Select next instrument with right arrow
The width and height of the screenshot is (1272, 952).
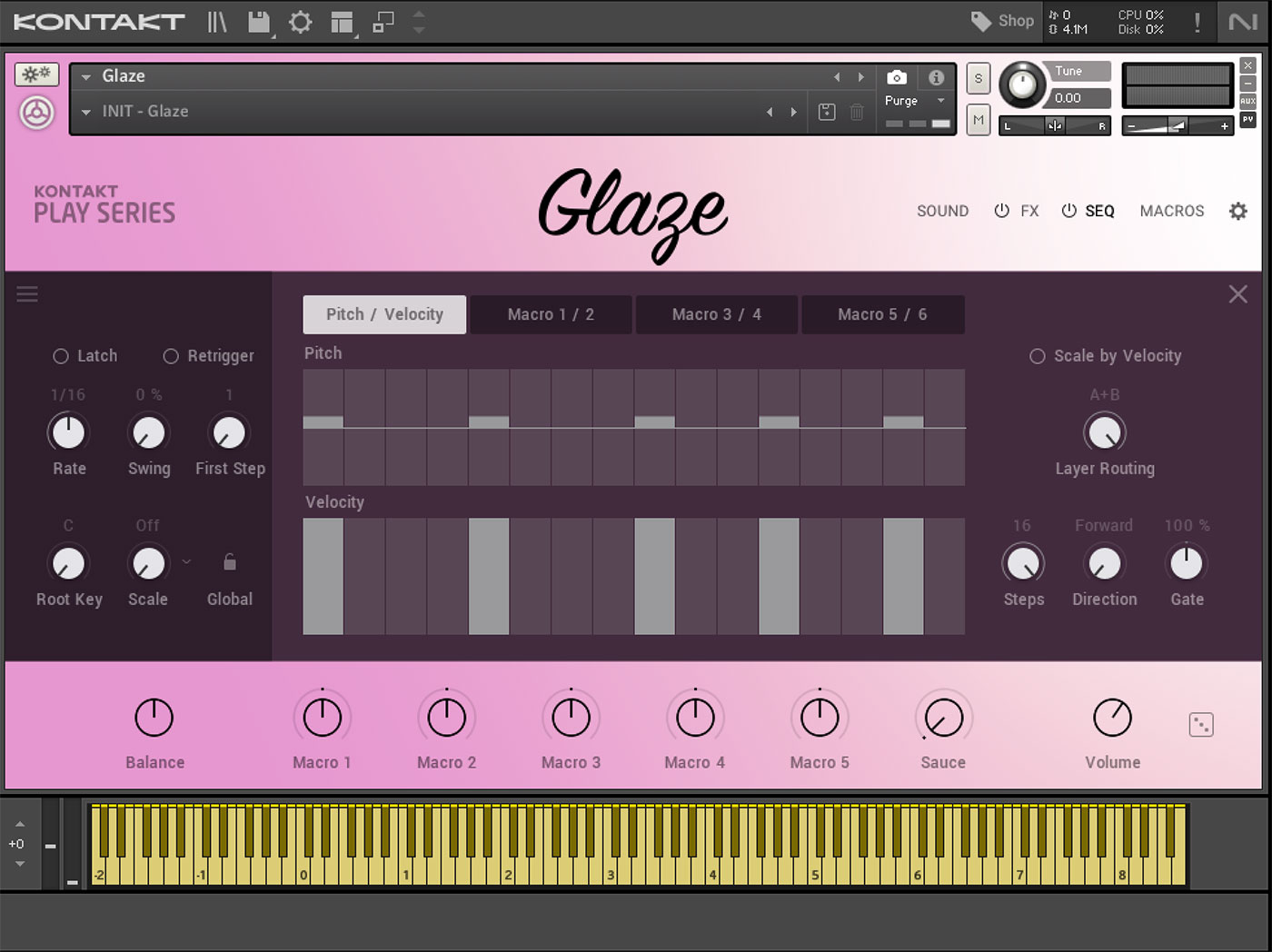click(861, 77)
